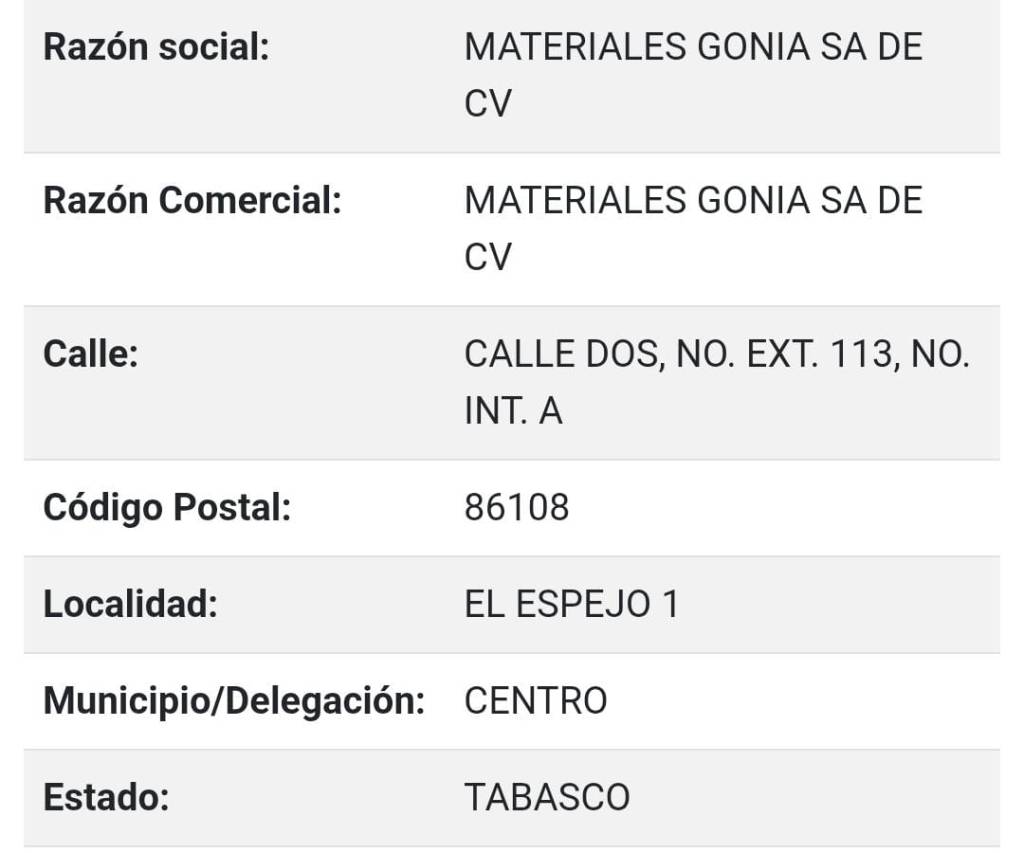Click the "INT. A" interior number text
Screen dimensions: 1024x853
(x=513, y=411)
